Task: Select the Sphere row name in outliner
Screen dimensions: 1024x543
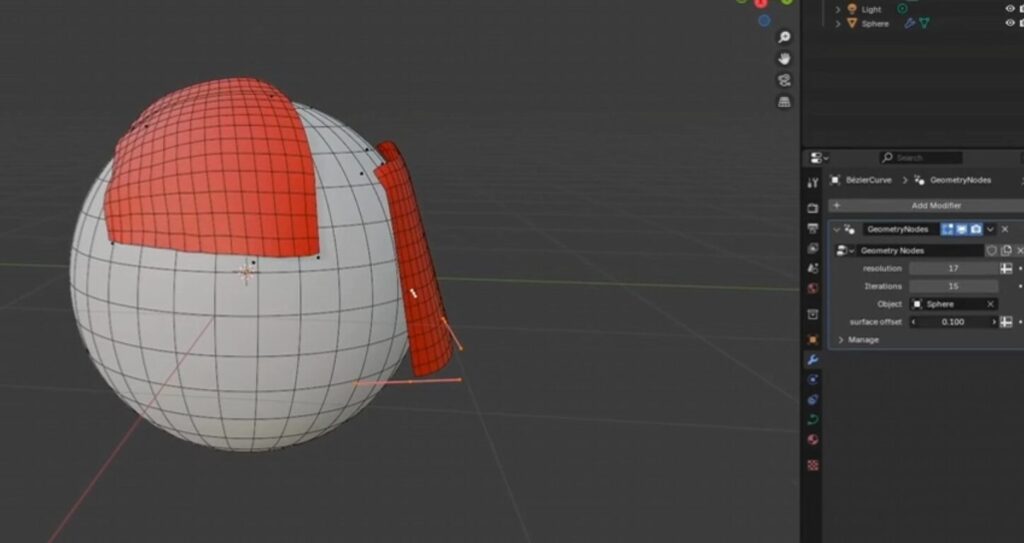Action: pos(875,24)
